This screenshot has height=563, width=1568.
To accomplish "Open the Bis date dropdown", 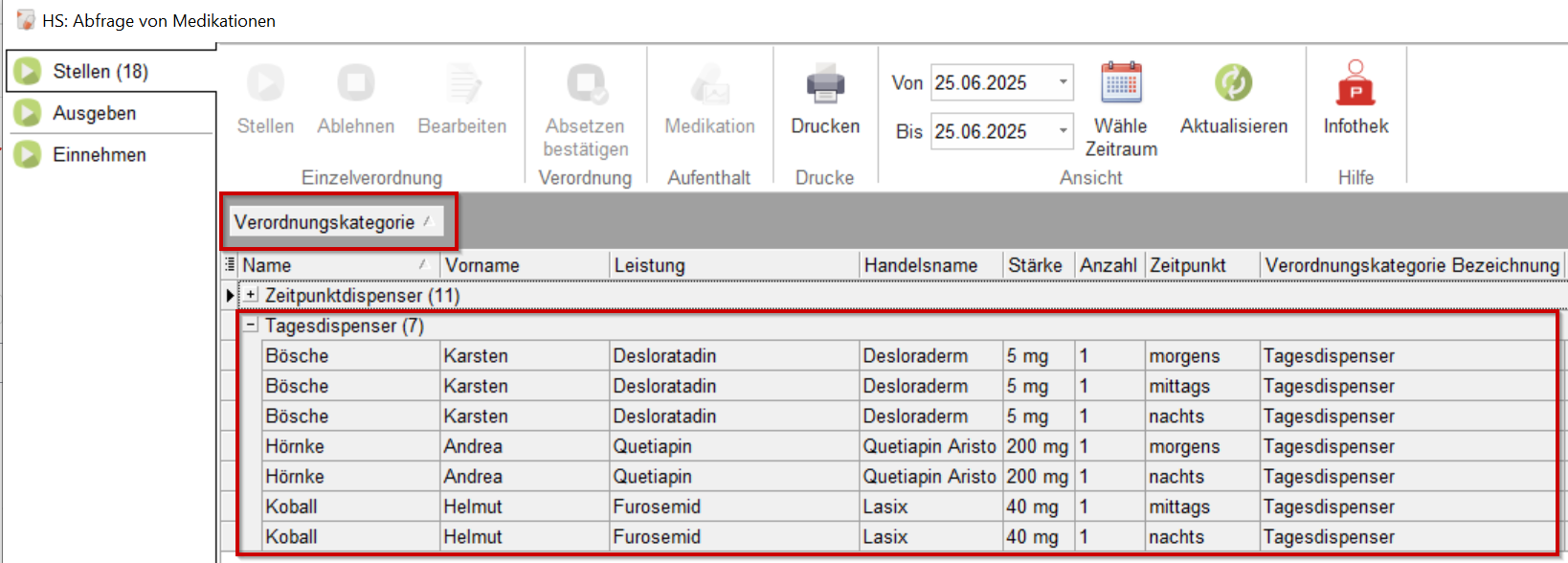I will pos(1063,131).
